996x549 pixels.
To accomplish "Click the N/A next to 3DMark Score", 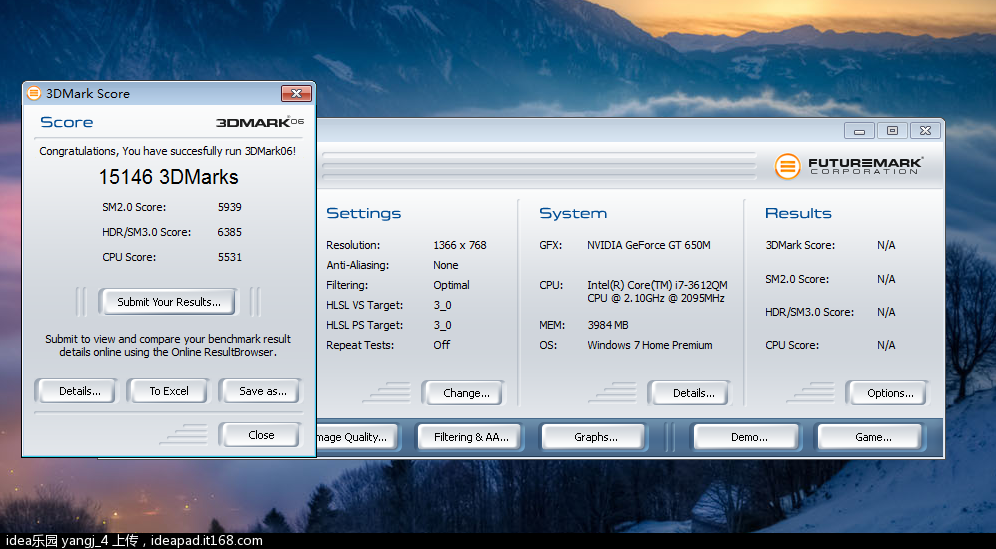I will coord(886,245).
